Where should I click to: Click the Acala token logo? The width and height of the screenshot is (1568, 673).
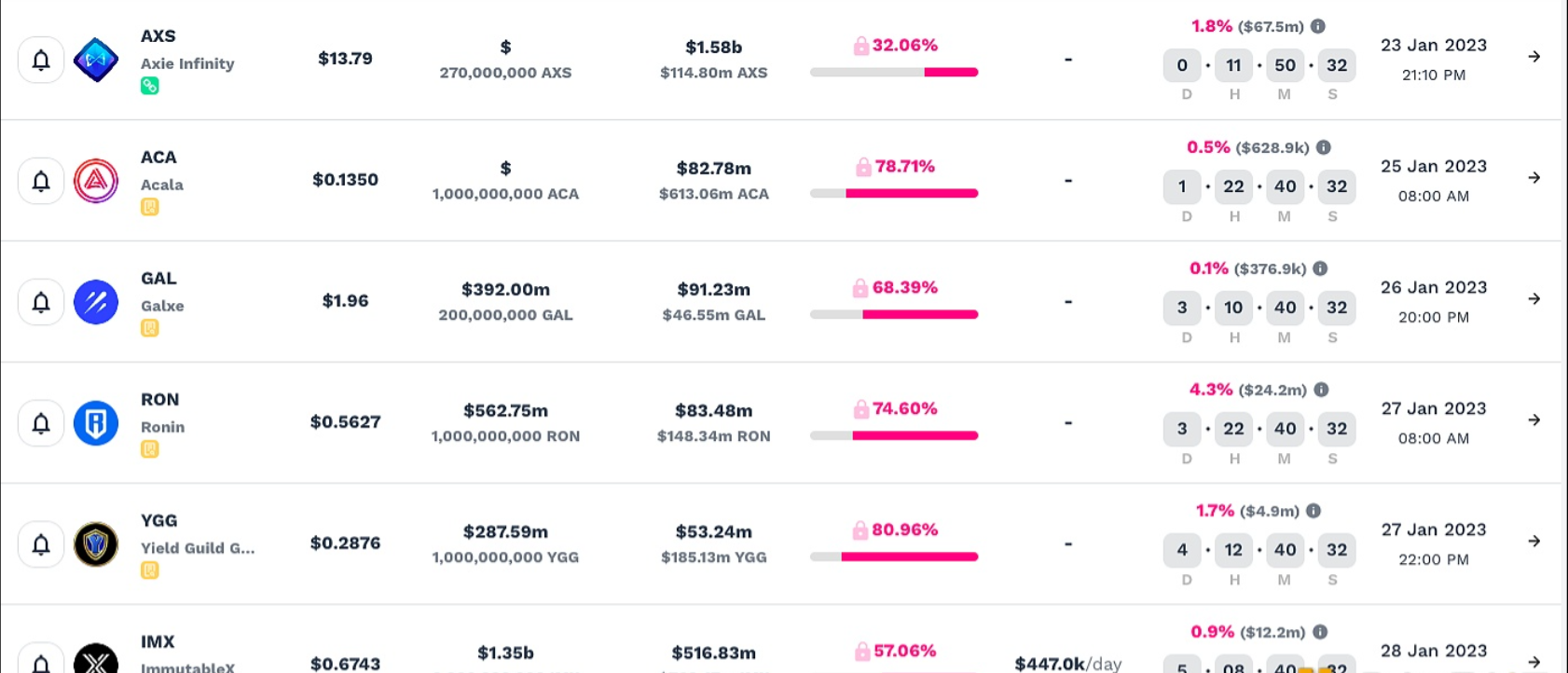click(96, 181)
